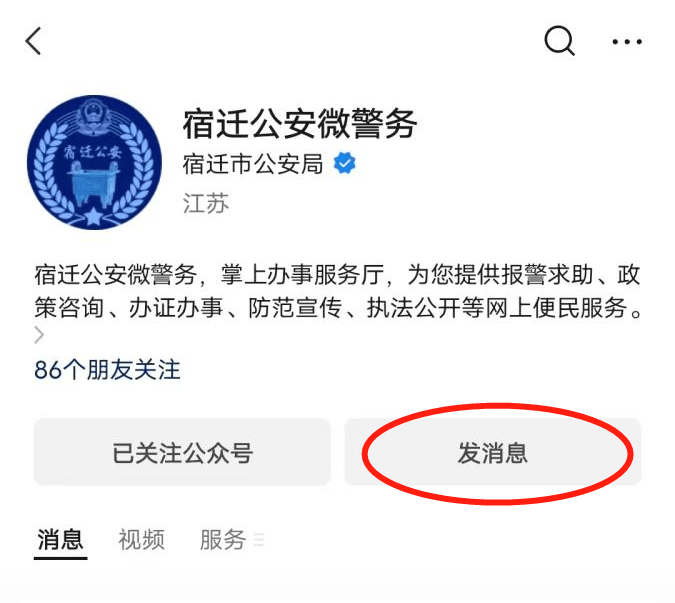Click the 发消息 send message button
Screen dimensions: 675x603
[493, 452]
